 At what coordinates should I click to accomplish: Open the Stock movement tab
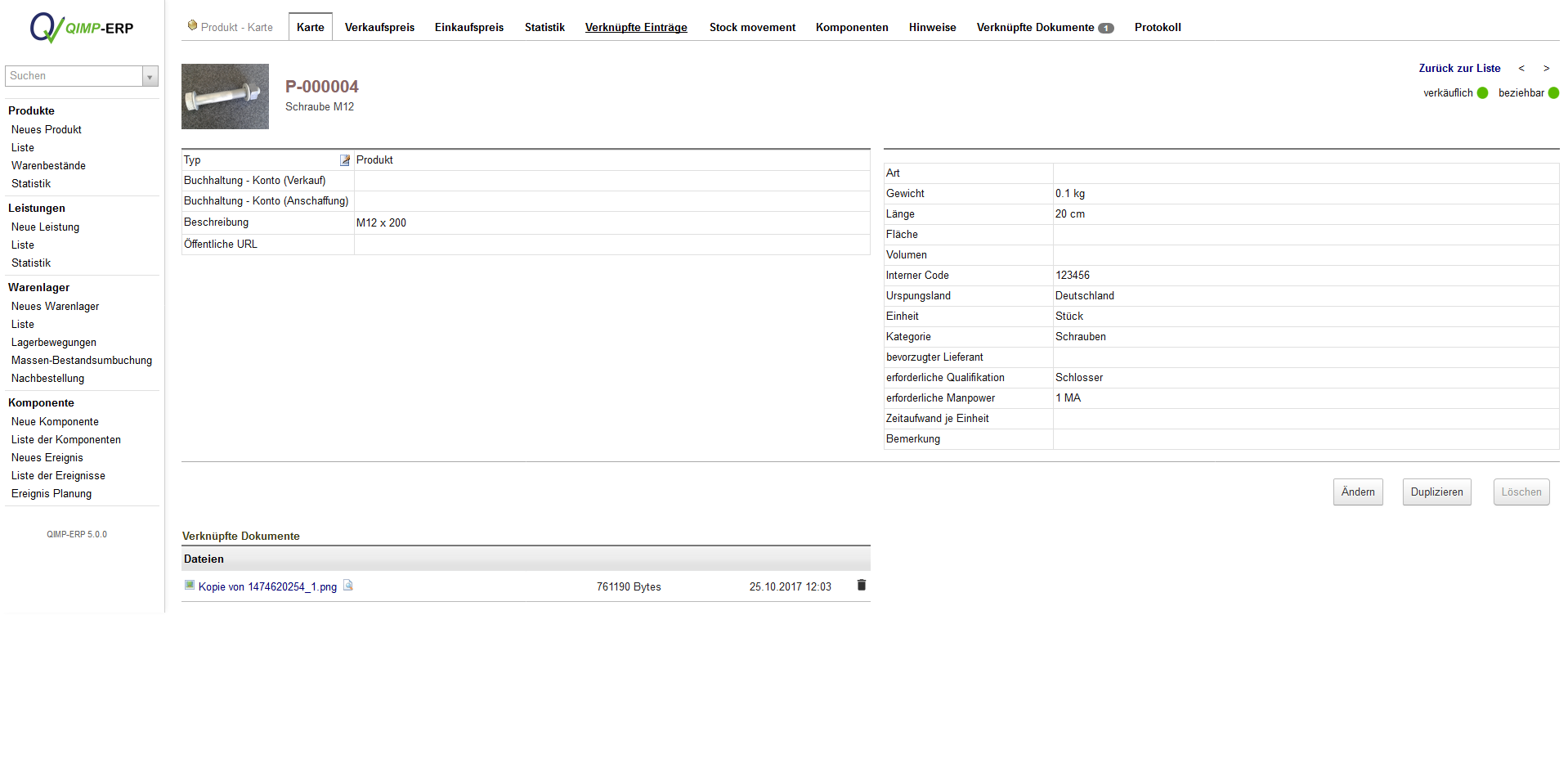752,28
